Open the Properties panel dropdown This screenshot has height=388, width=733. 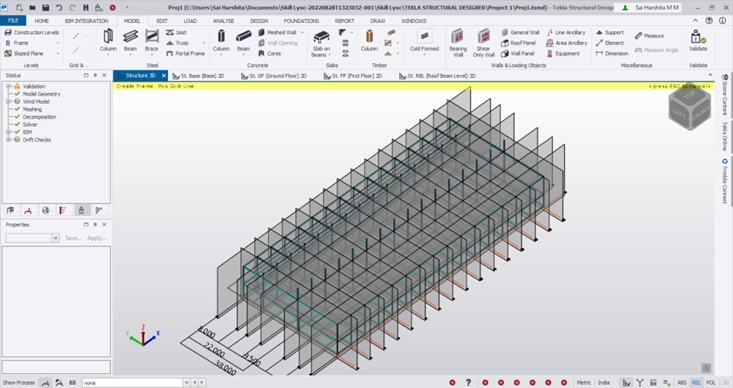[55, 238]
